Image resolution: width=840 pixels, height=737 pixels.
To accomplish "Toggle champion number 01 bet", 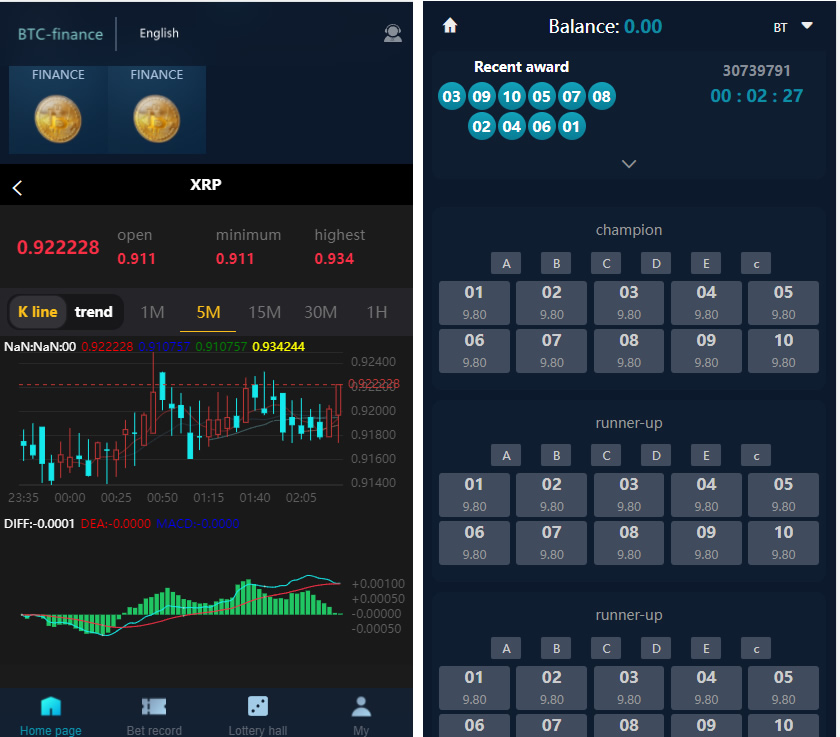I will coord(474,302).
